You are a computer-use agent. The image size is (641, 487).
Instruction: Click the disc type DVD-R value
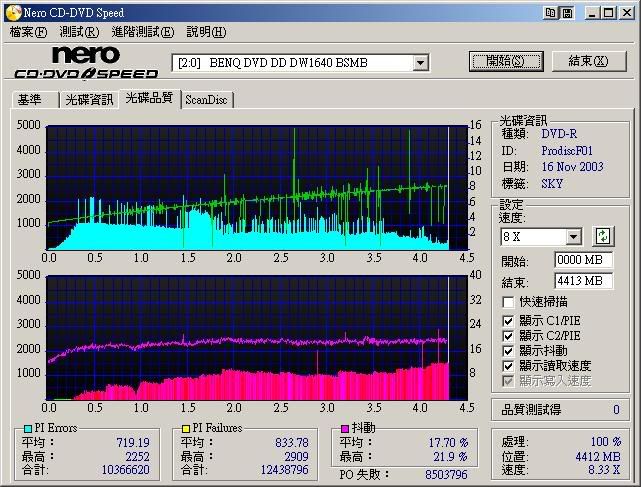point(559,134)
